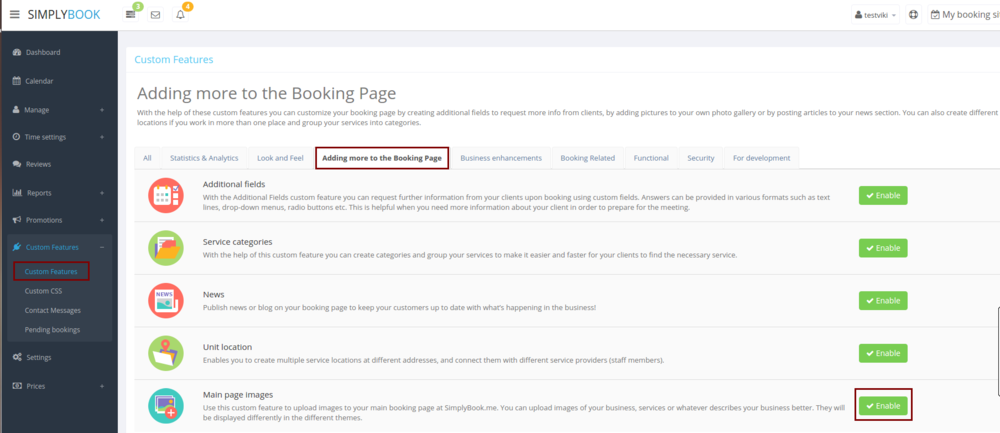Screen dimensions: 1000x433
Task: Click the Additional fields feature icon
Action: click(165, 195)
